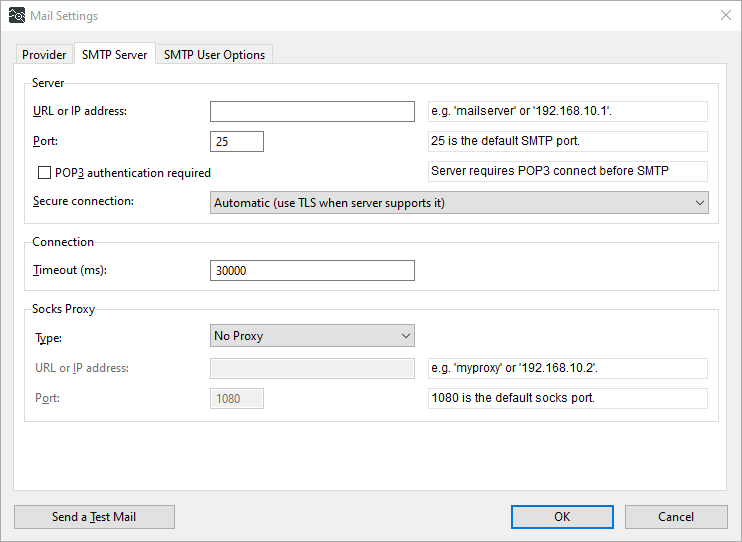Switch to the Provider tab
This screenshot has height=542, width=742.
(44, 55)
